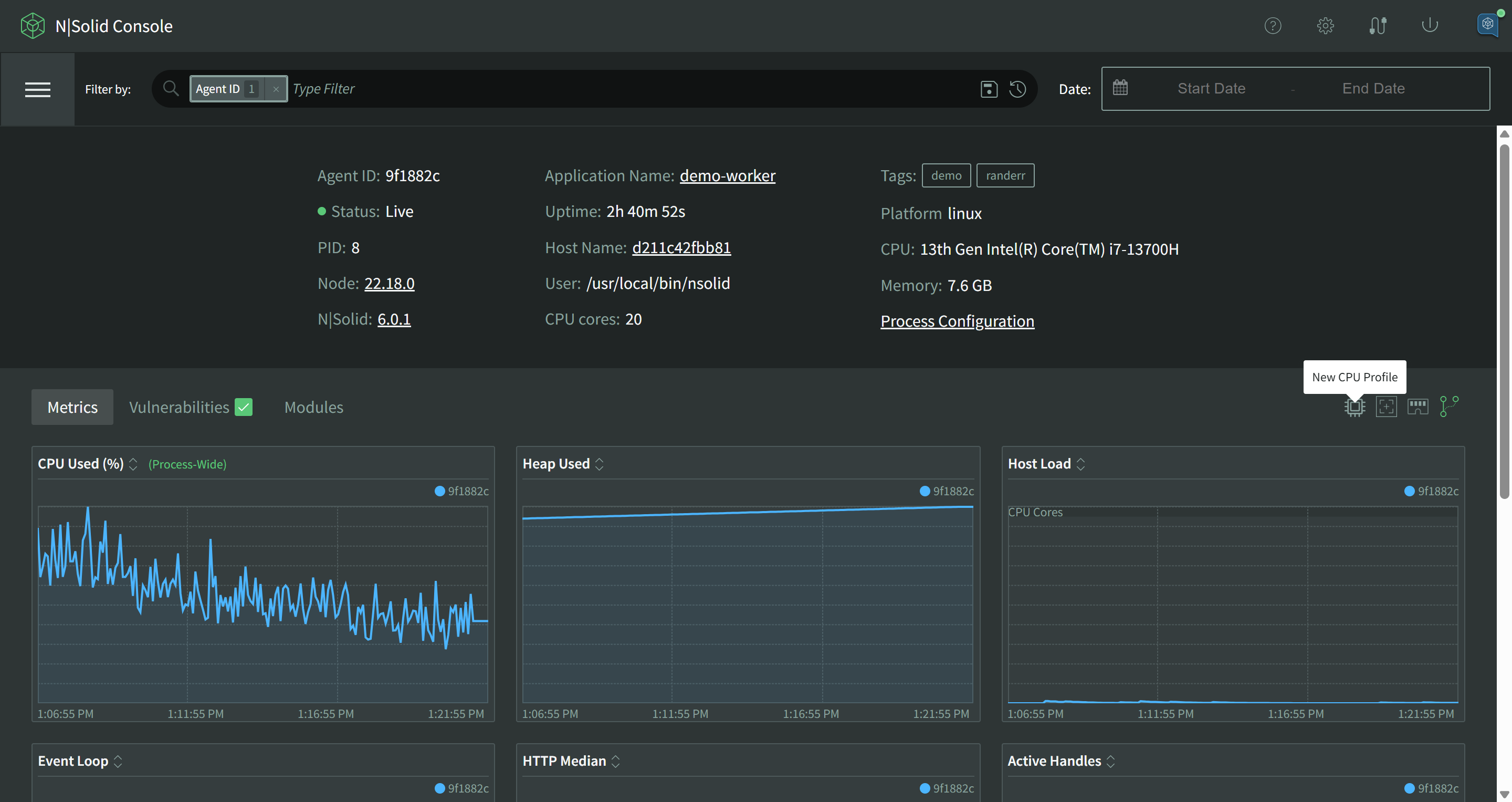Click the memory card icon

pyautogui.click(x=1417, y=407)
